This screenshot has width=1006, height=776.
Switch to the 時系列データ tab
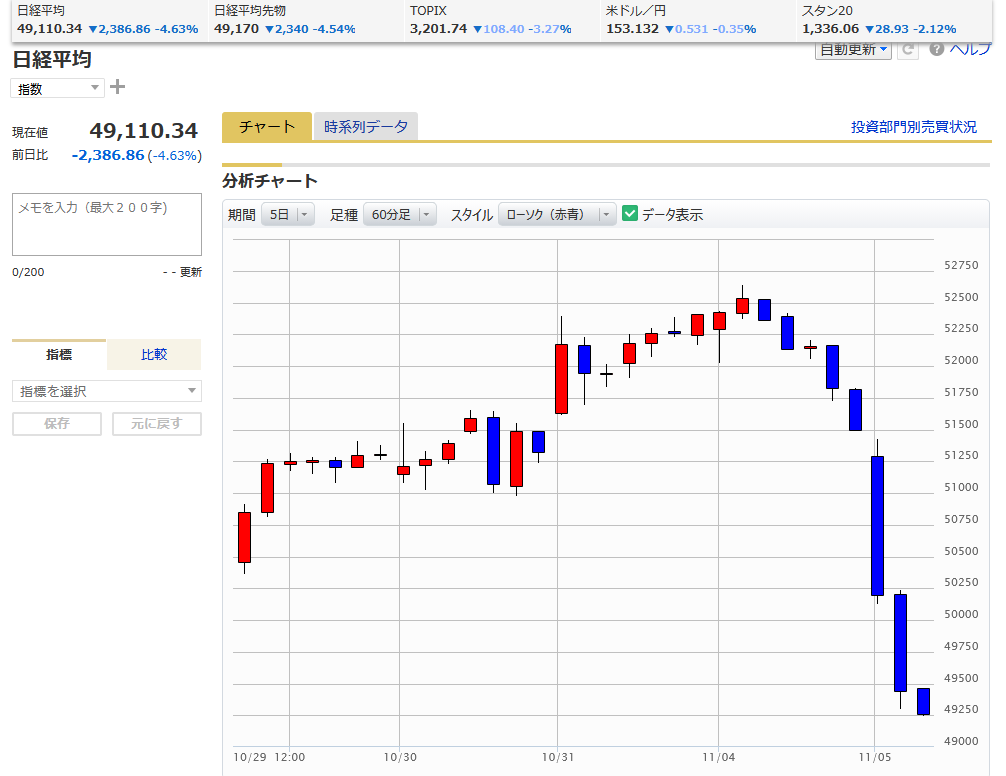click(x=366, y=127)
